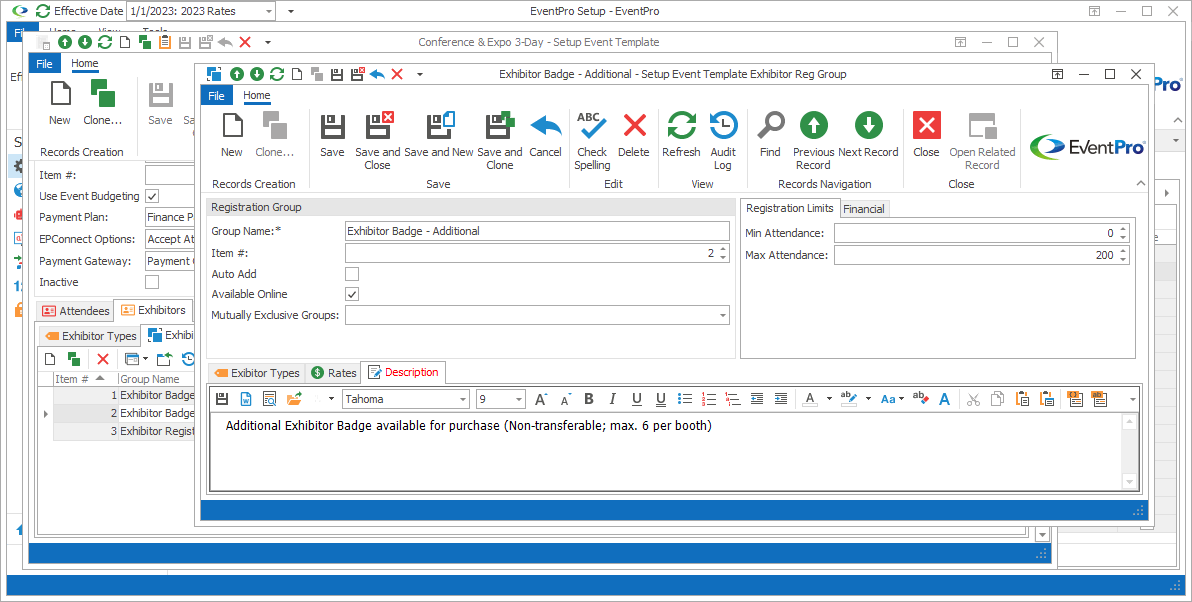Toggle the Inactive checkbox in the Event Template window
Image resolution: width=1192 pixels, height=602 pixels.
[x=152, y=282]
